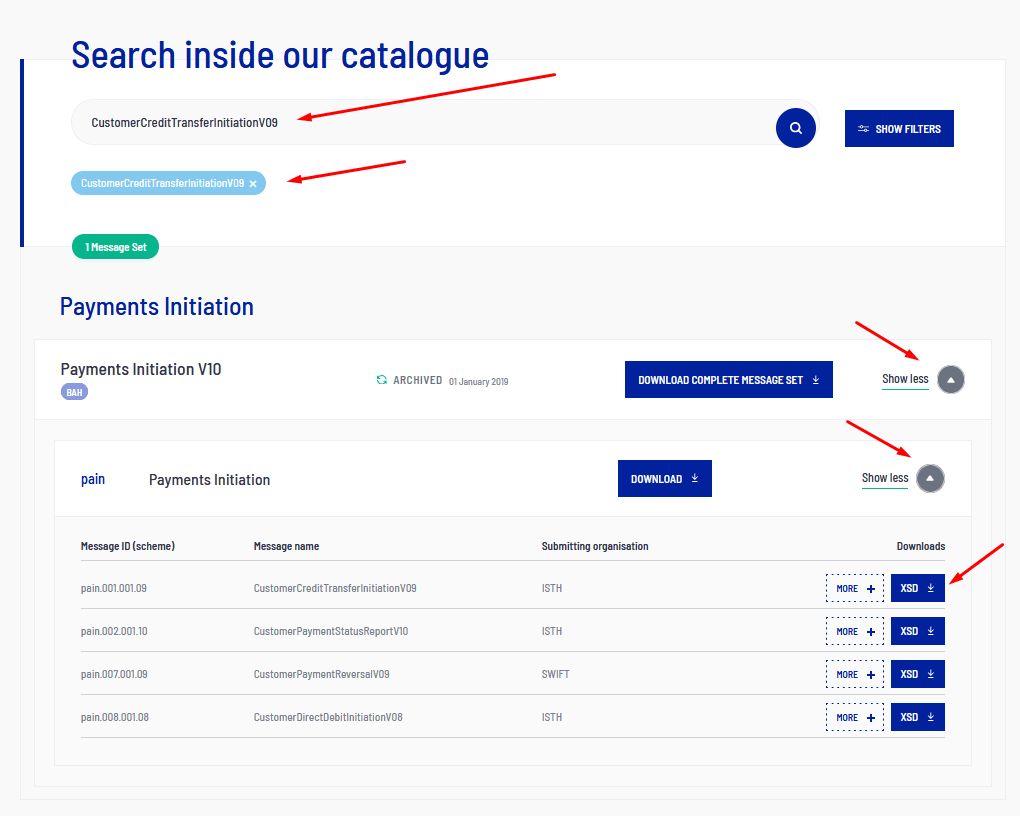1020x816 pixels.
Task: Click the Payments Initiation section heading
Action: [157, 306]
